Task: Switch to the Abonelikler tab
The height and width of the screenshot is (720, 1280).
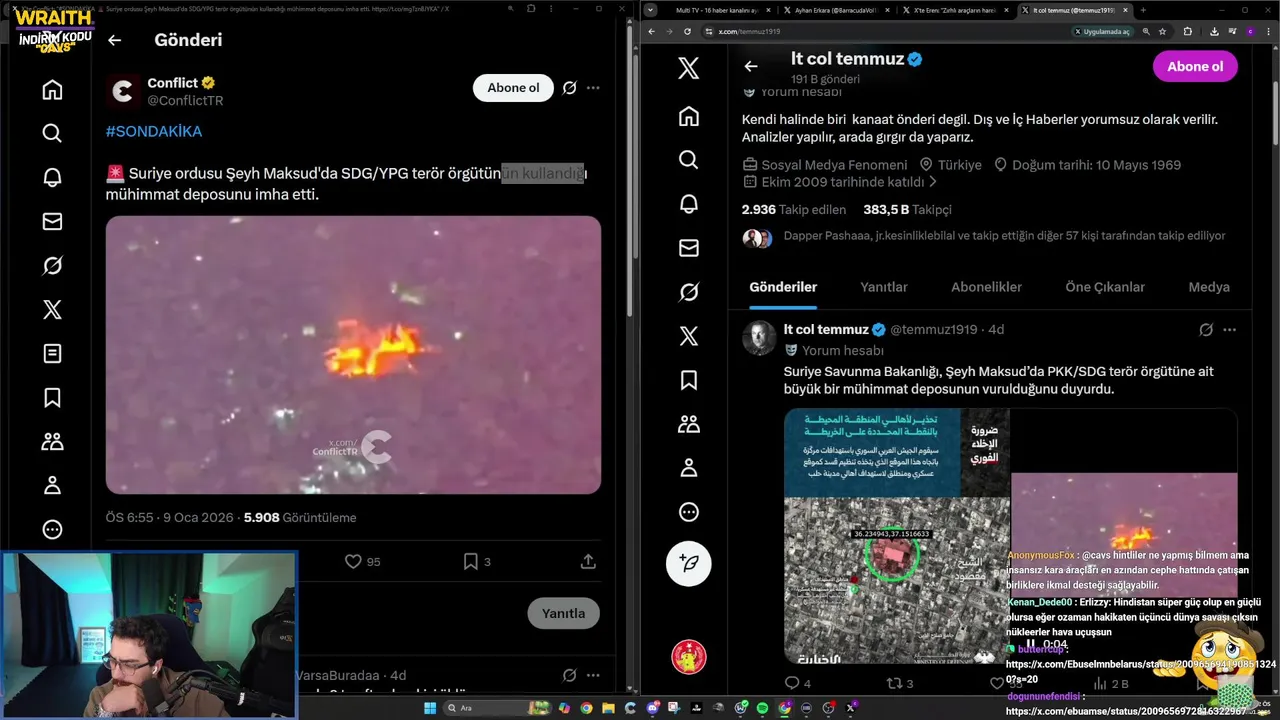Action: [986, 287]
